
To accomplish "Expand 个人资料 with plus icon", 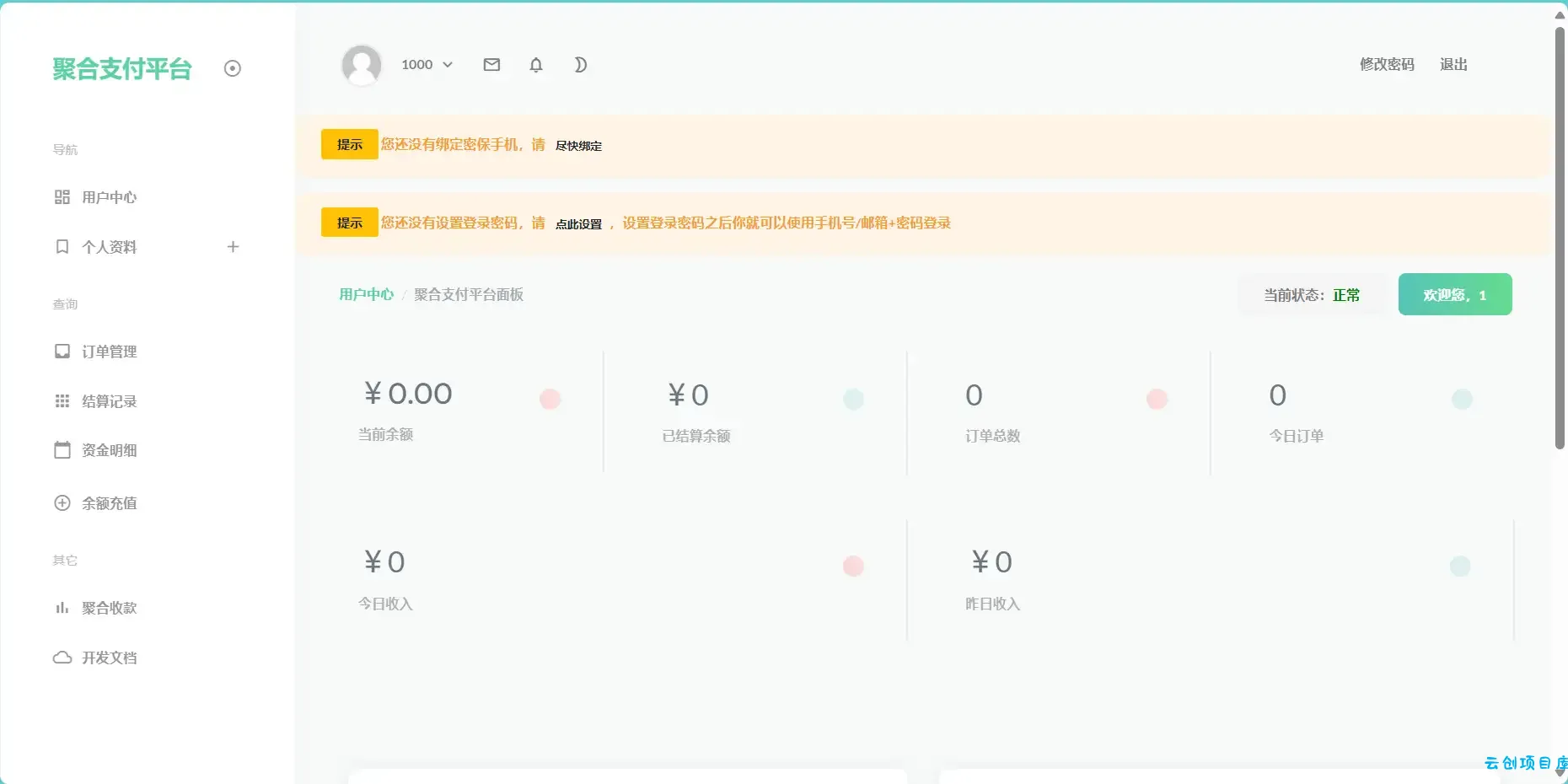I will point(234,246).
